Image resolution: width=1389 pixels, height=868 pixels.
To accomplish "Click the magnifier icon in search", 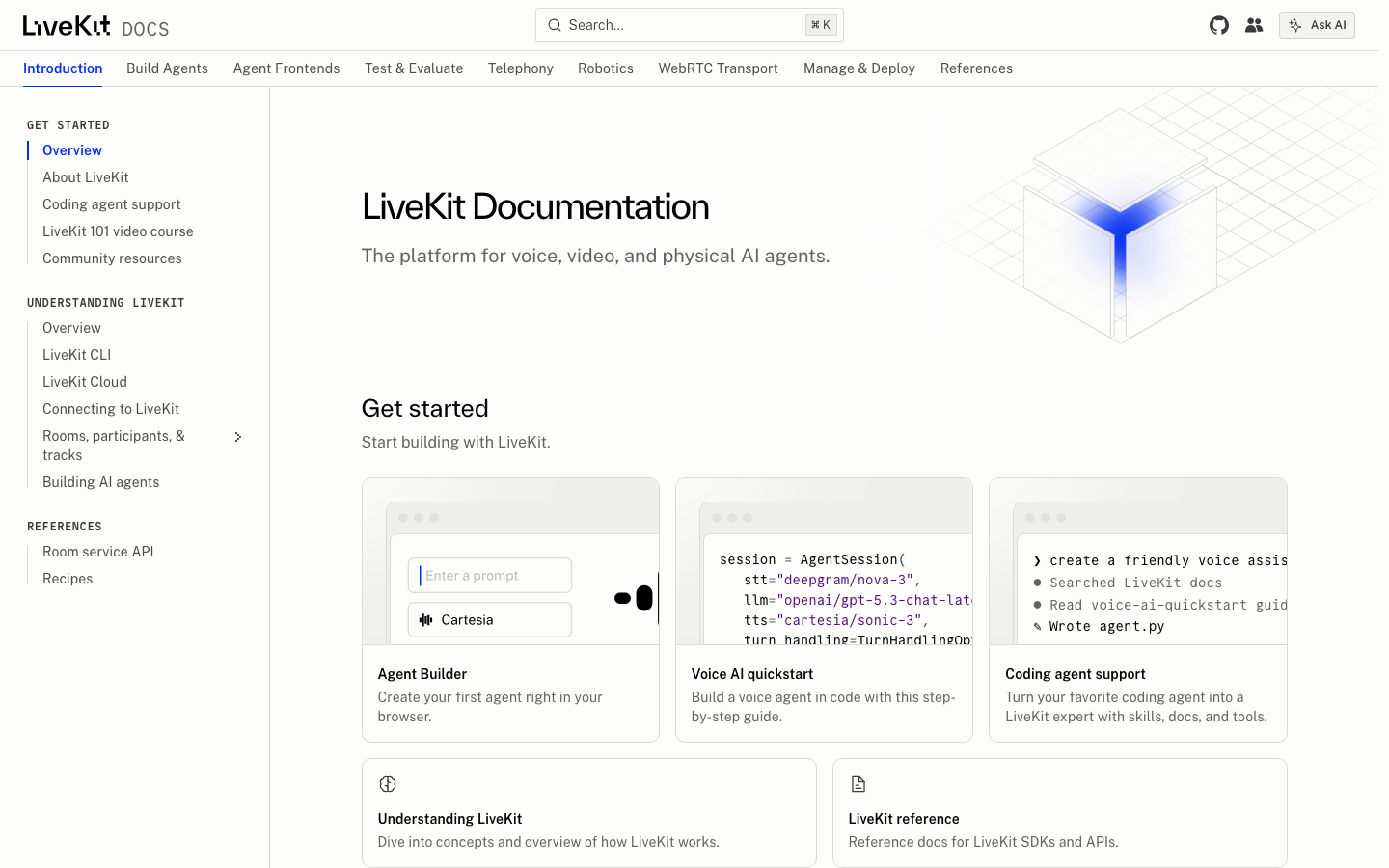I will [x=555, y=25].
